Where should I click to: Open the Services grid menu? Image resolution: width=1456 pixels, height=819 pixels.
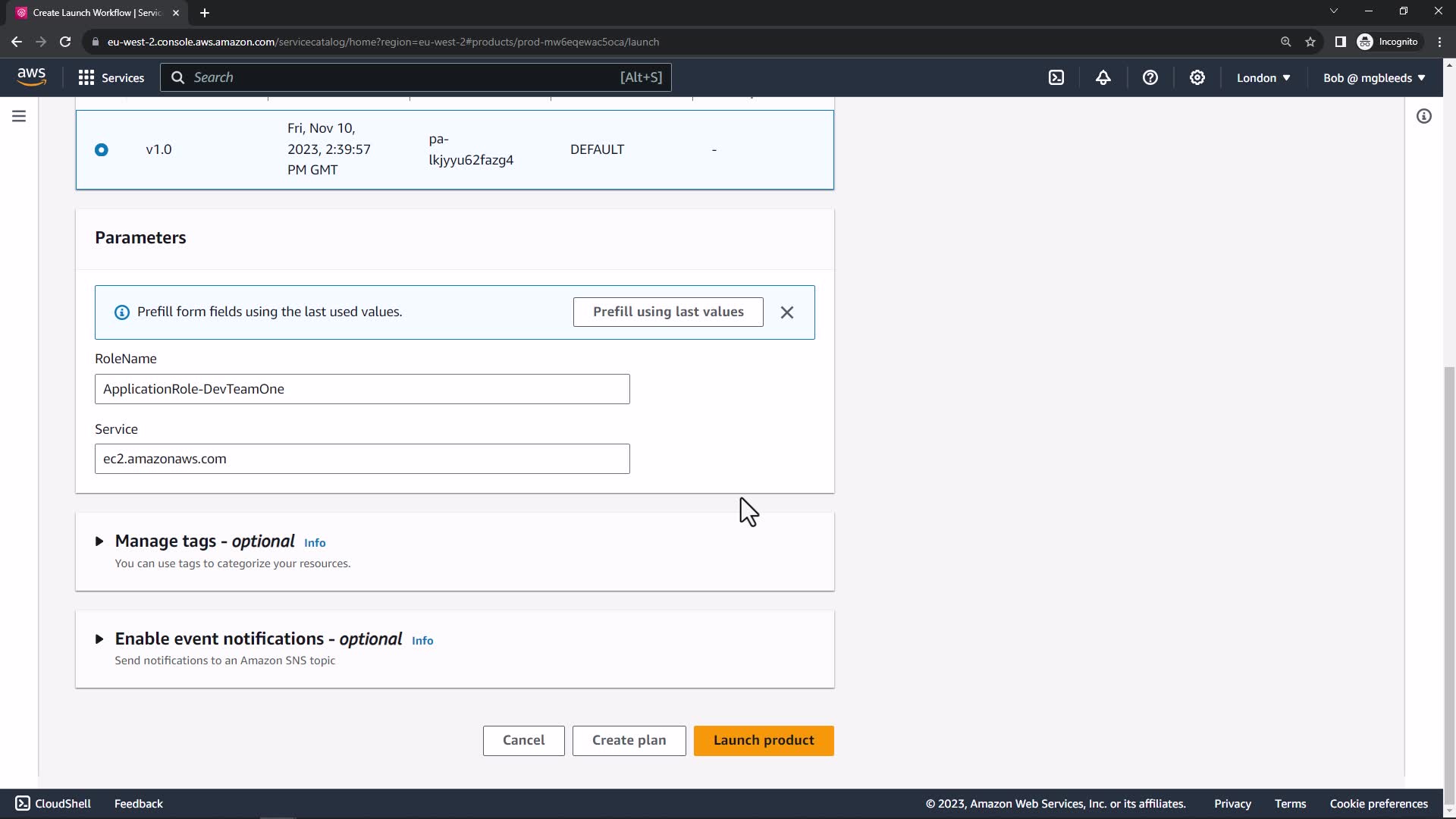(x=111, y=77)
